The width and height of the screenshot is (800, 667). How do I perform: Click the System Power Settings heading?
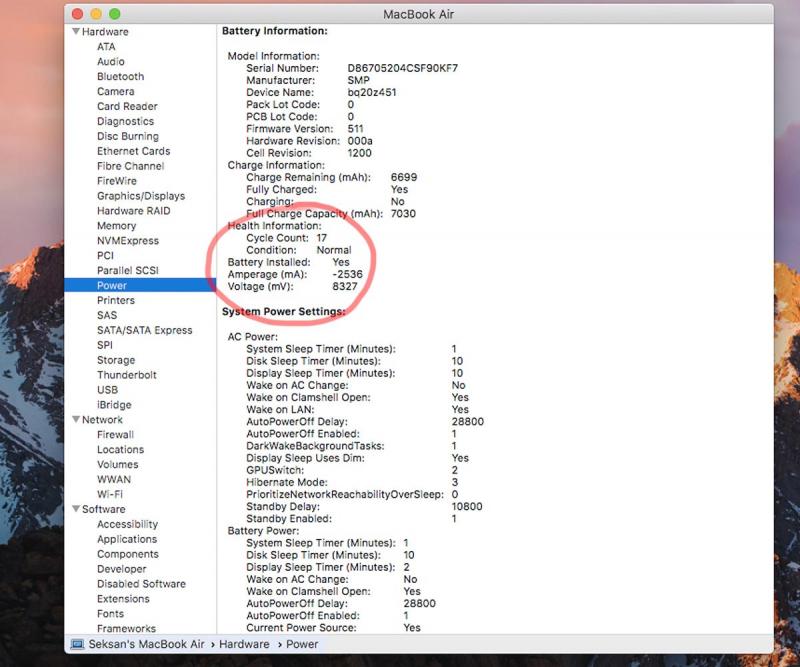[284, 312]
